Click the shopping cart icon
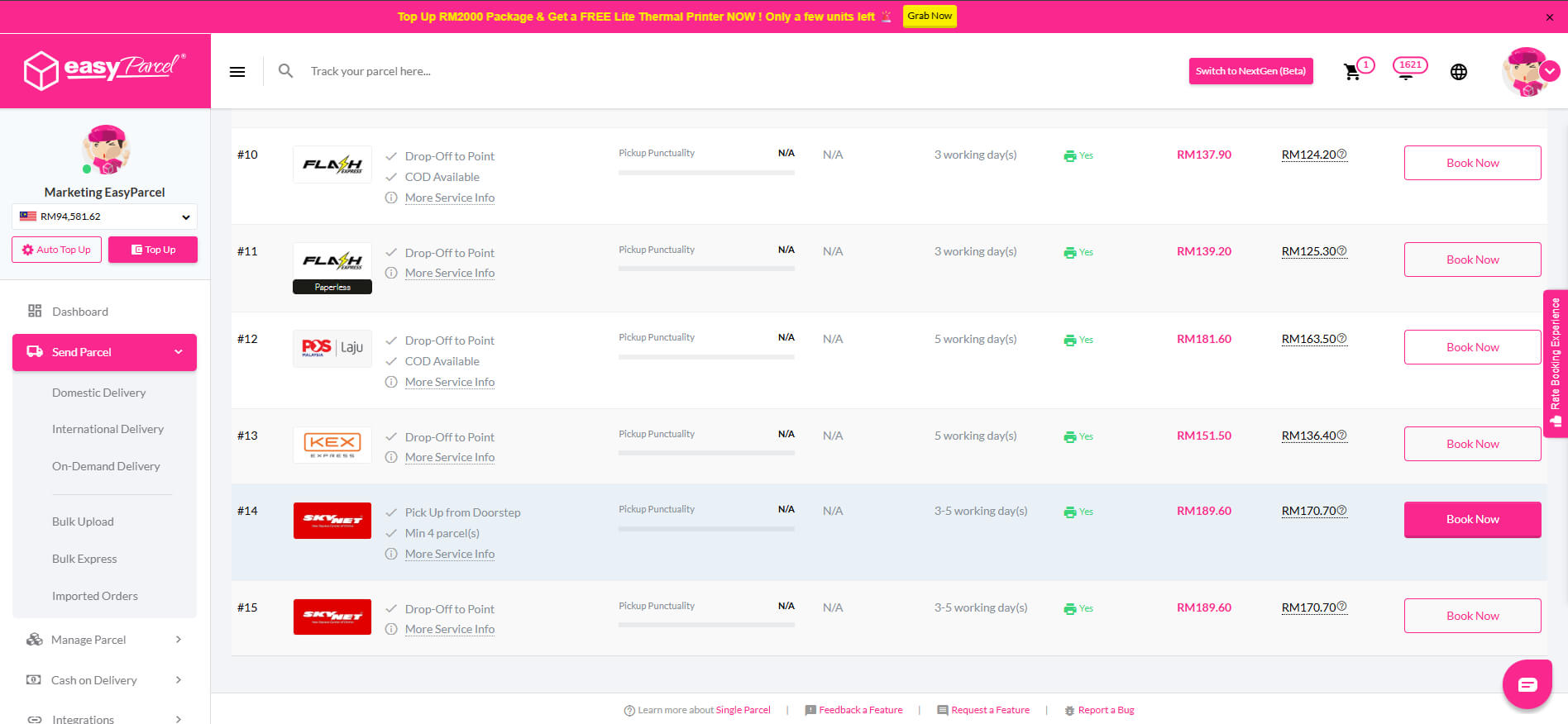This screenshot has height=724, width=1568. click(1352, 72)
